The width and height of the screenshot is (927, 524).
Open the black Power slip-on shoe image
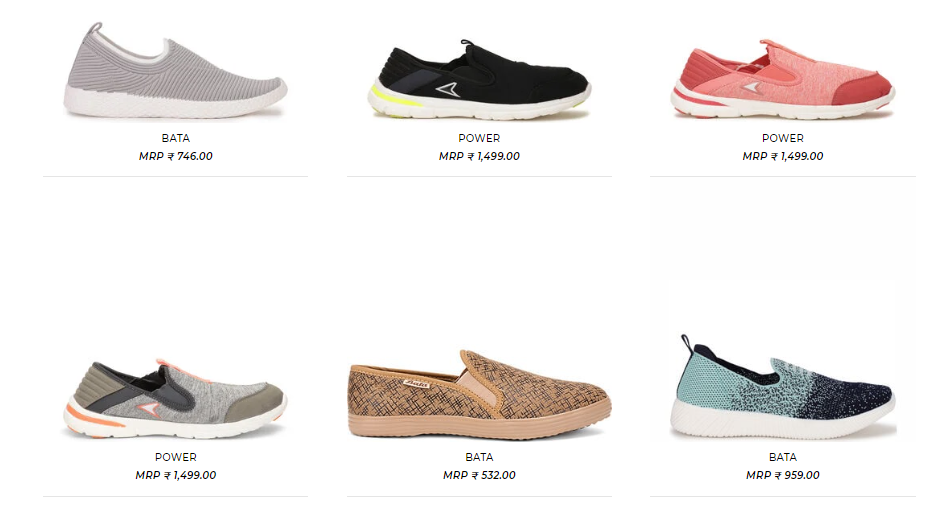point(479,79)
